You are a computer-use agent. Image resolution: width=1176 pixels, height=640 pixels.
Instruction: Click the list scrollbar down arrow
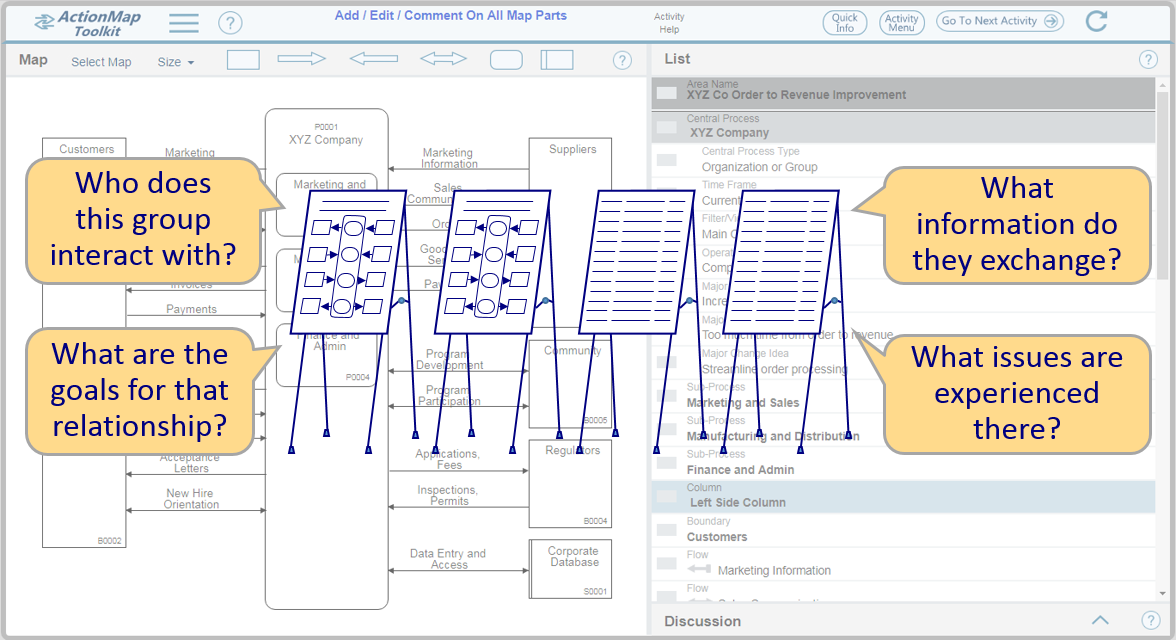tap(1162, 593)
